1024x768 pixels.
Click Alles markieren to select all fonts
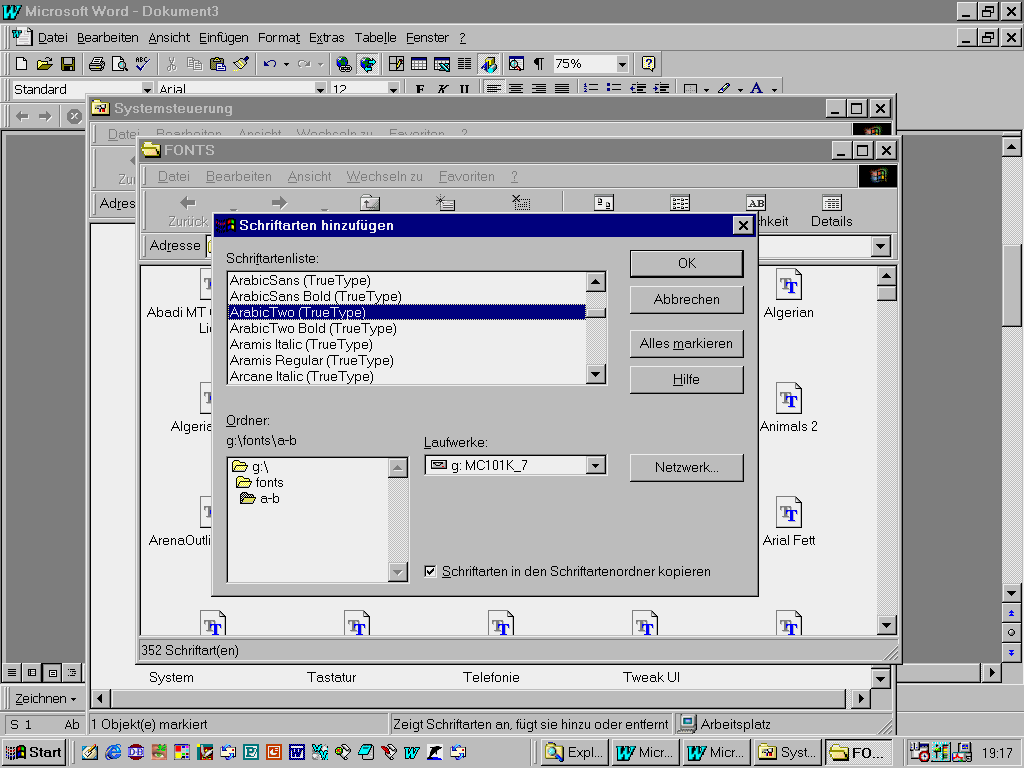[686, 344]
